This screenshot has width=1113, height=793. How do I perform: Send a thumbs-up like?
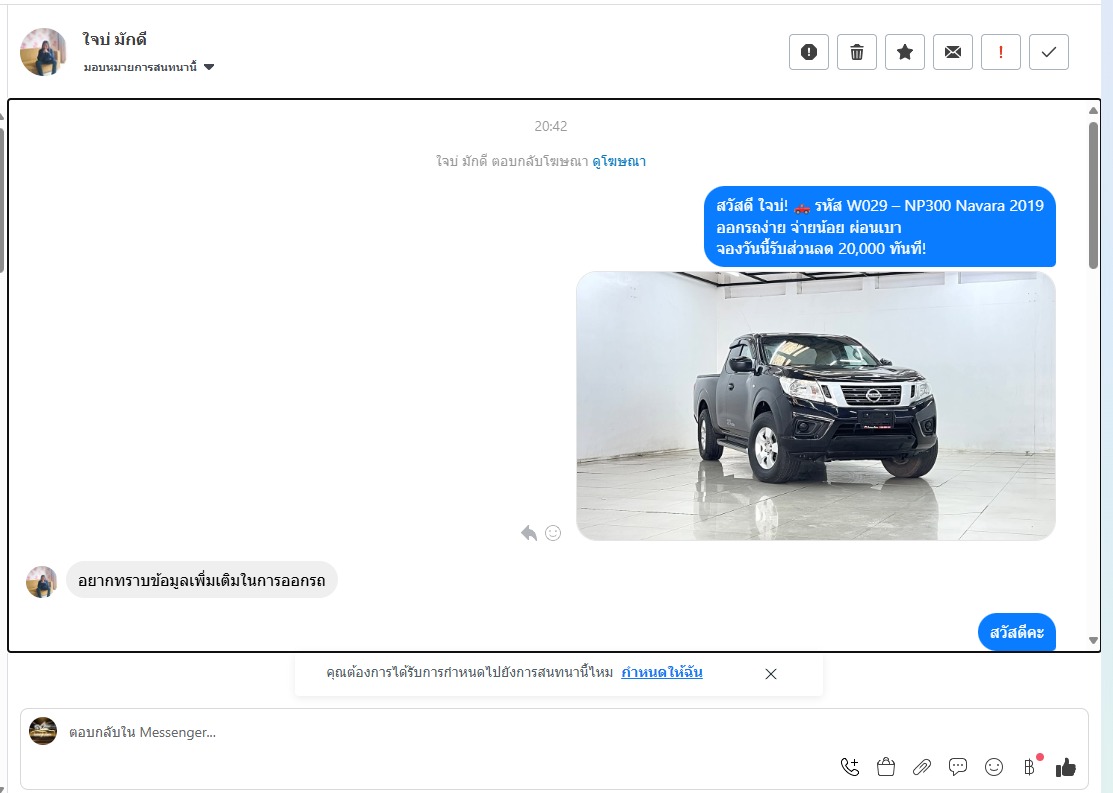coord(1066,767)
